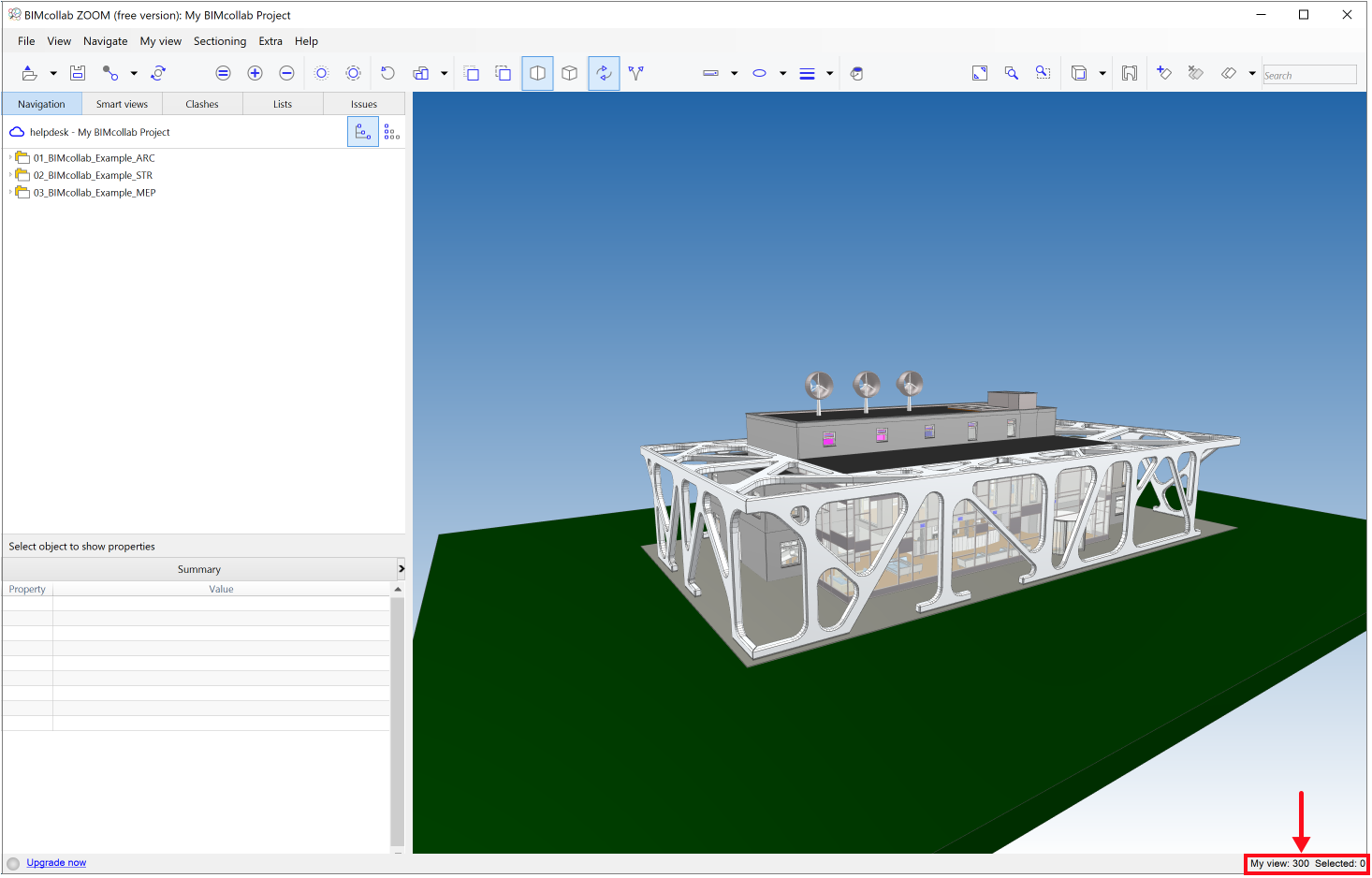1372x878 pixels.
Task: Switch to the Lists tab
Action: pyautogui.click(x=283, y=104)
